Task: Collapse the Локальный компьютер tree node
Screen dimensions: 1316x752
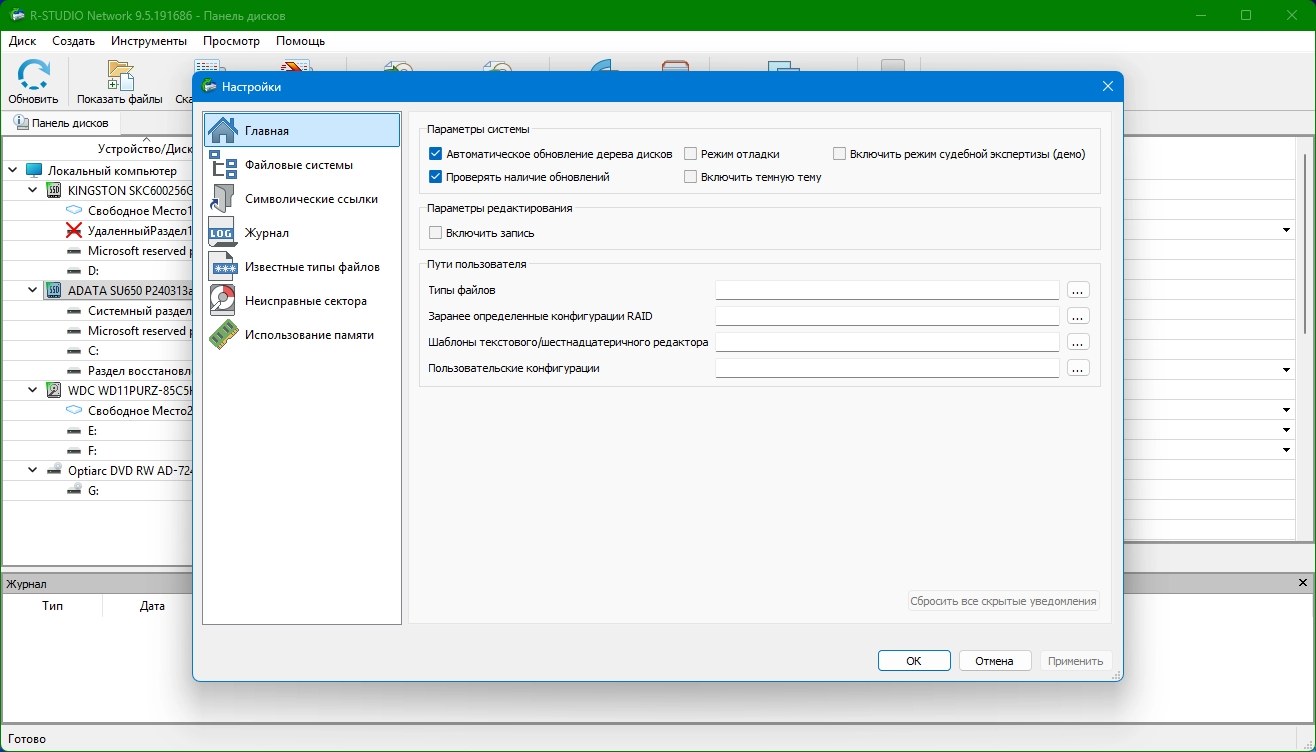Action: [13, 171]
